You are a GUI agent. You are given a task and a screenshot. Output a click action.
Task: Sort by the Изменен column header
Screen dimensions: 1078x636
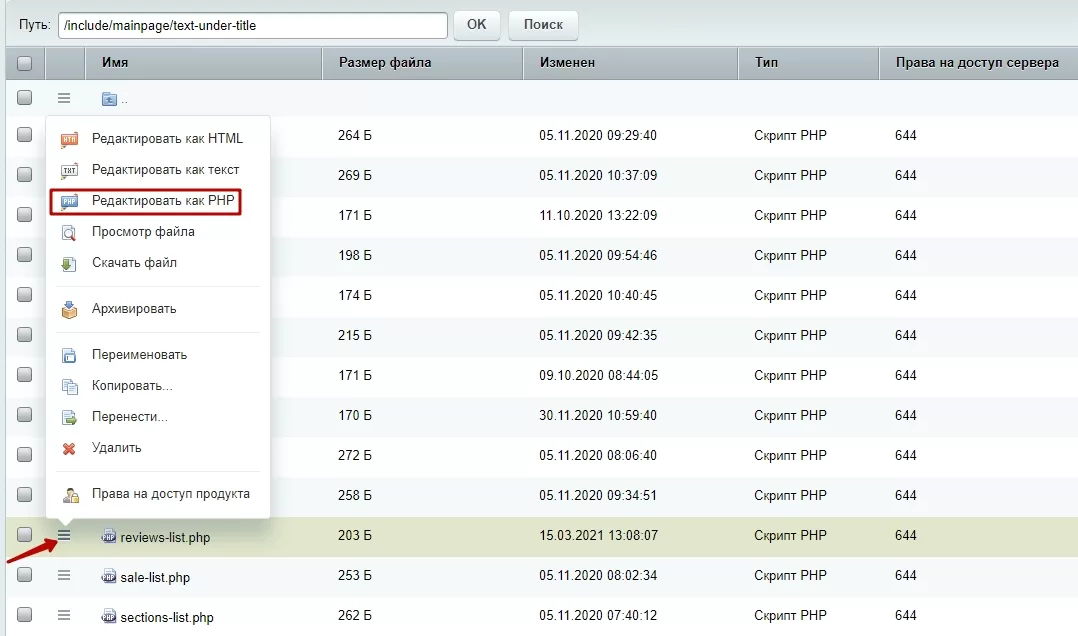[630, 63]
